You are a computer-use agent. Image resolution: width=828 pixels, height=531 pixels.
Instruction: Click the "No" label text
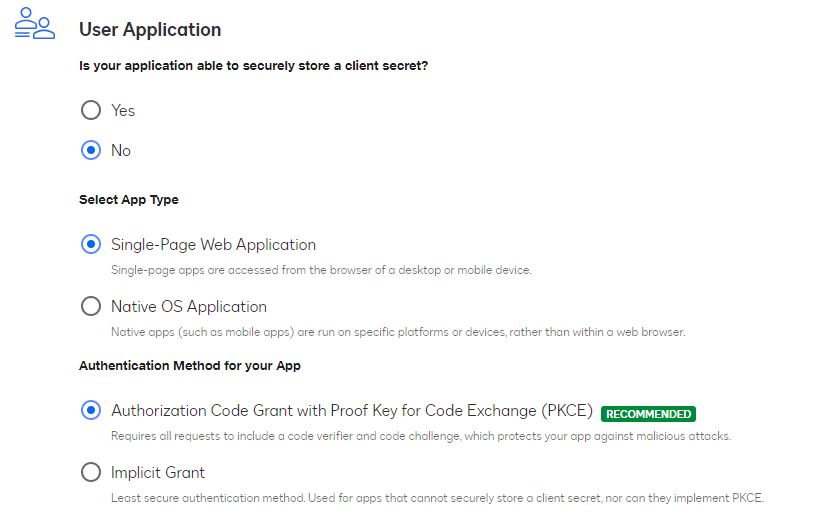(x=121, y=150)
